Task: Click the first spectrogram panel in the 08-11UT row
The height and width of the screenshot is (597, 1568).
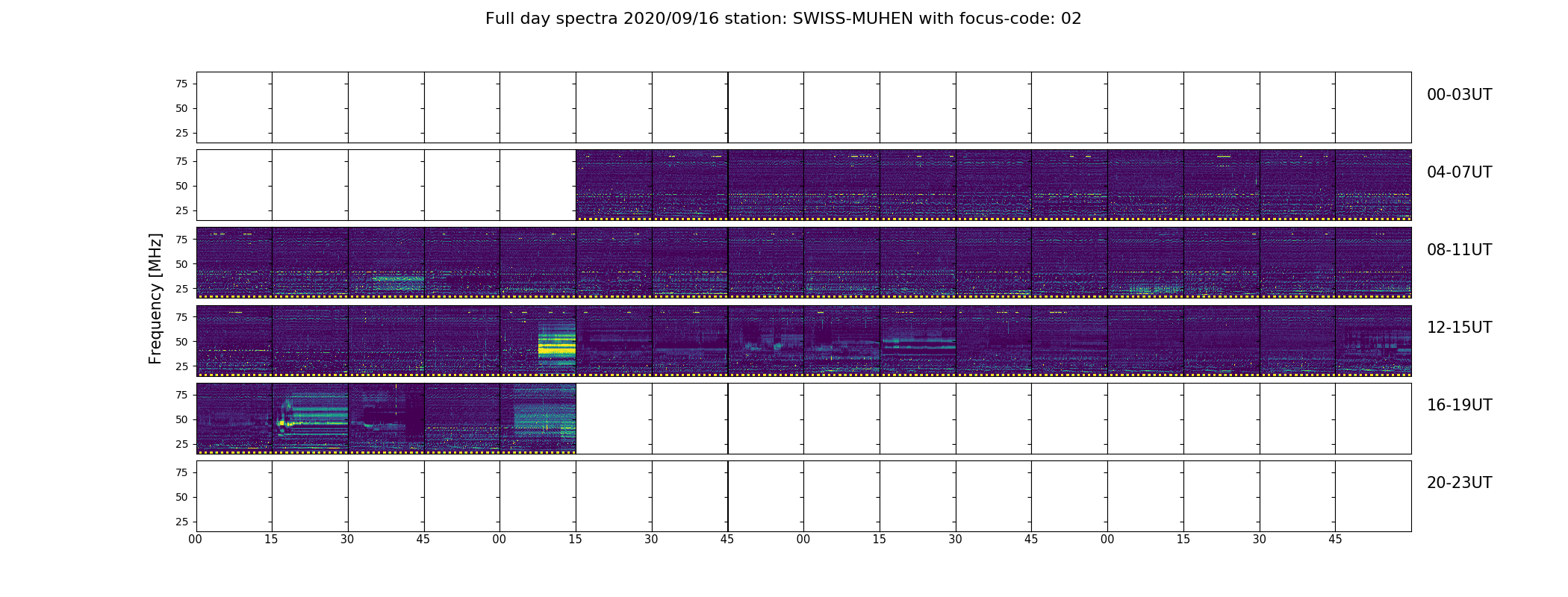Action: (x=234, y=263)
